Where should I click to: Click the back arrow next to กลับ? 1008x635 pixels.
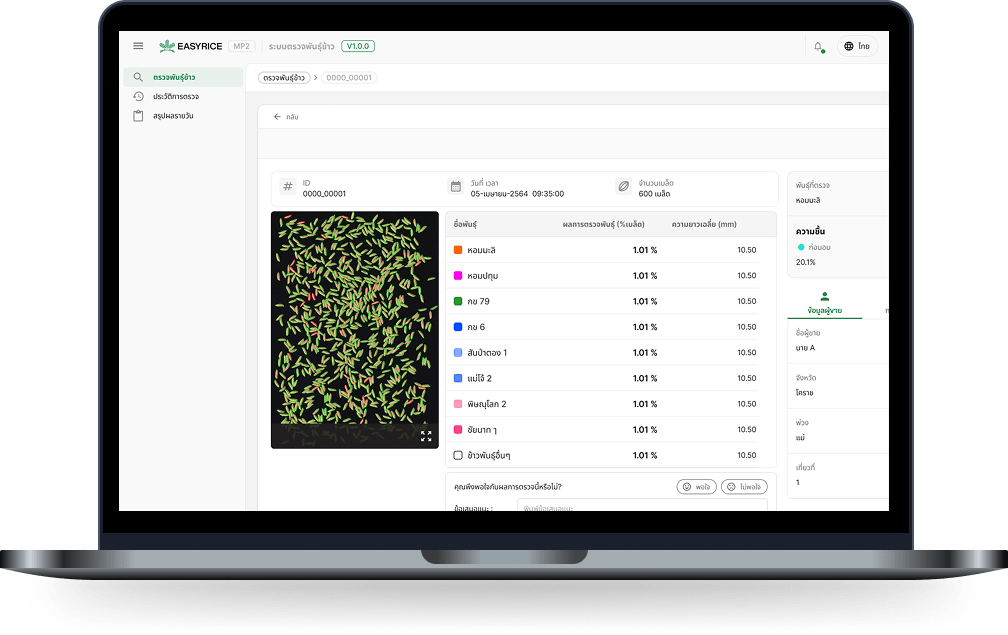point(277,117)
